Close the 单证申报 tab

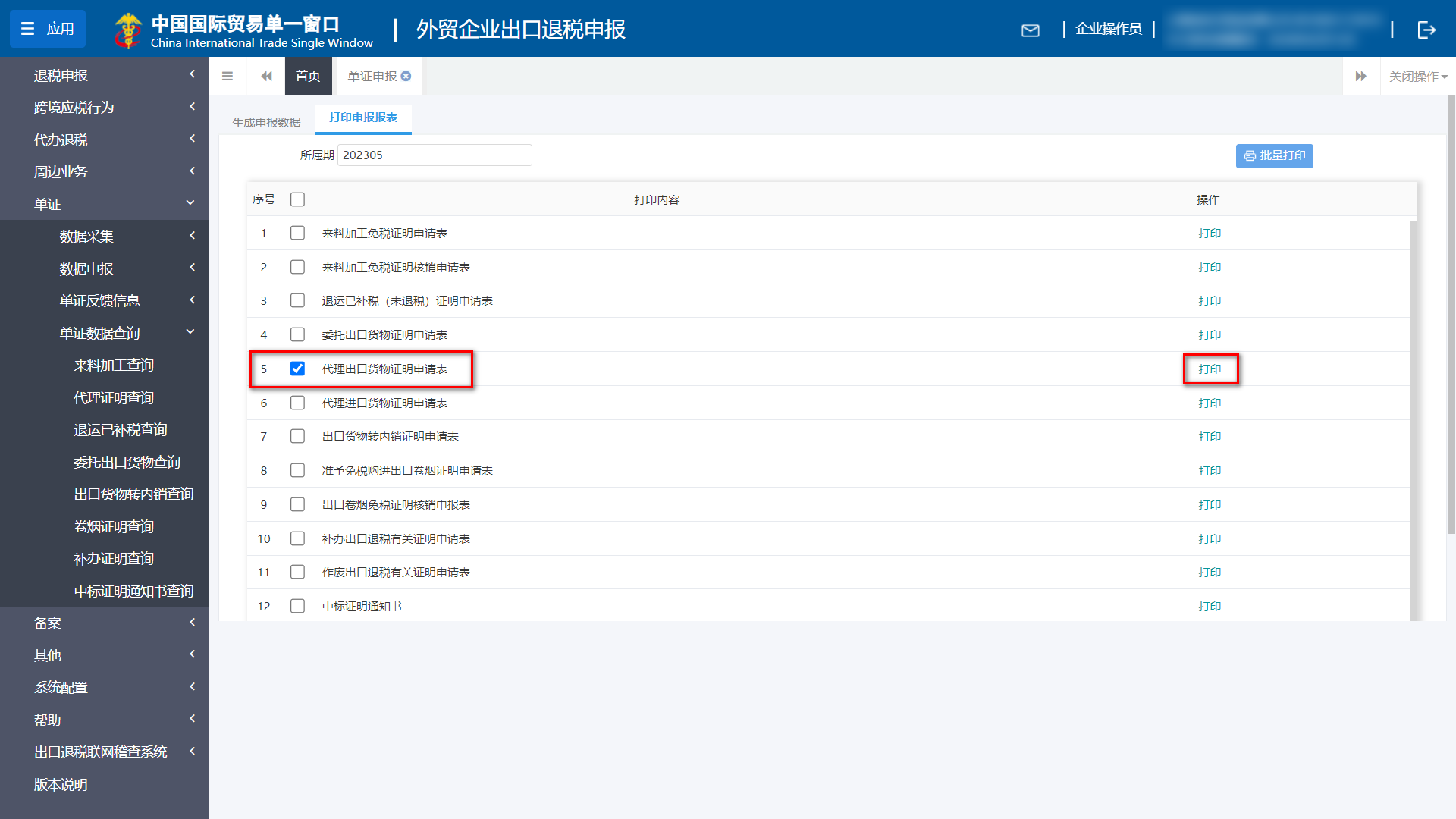(406, 76)
